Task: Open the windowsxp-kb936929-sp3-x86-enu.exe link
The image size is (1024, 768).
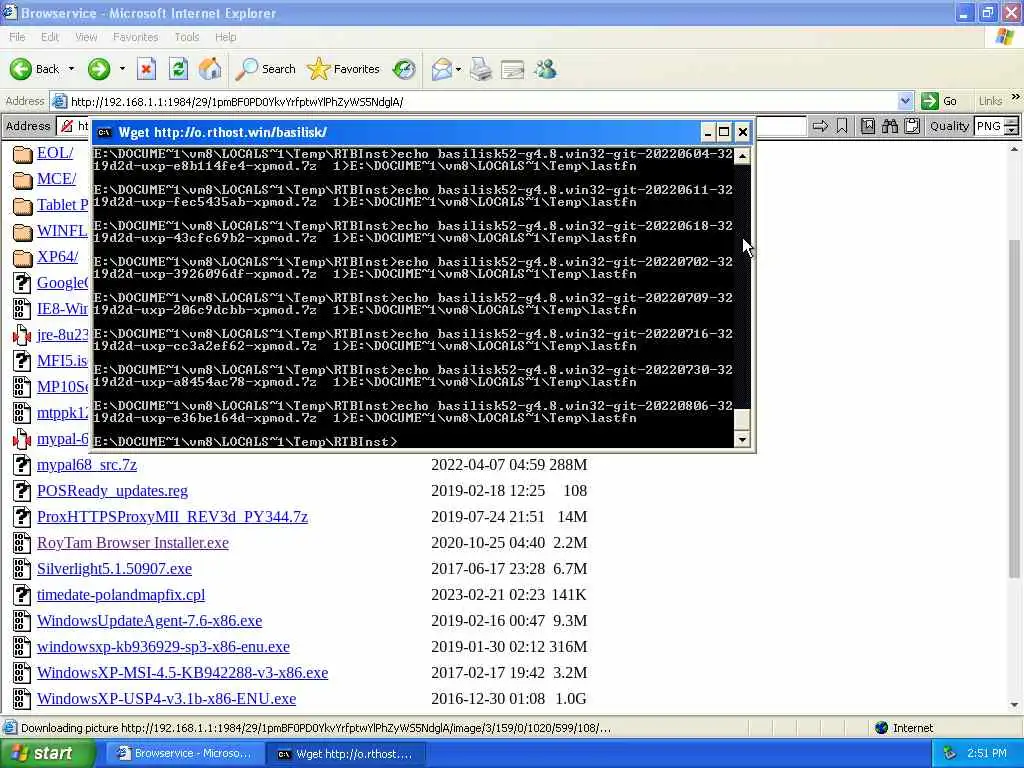Action: pos(163,647)
